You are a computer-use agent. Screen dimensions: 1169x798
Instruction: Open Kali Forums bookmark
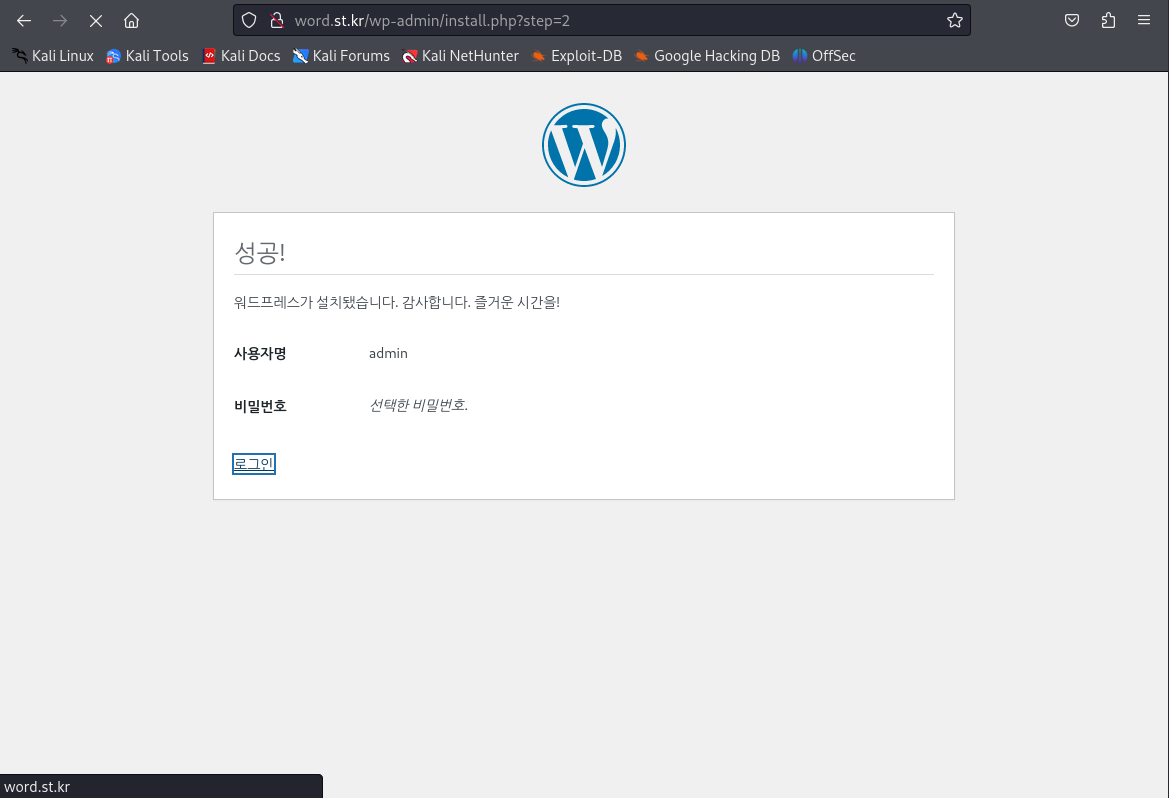coord(341,56)
